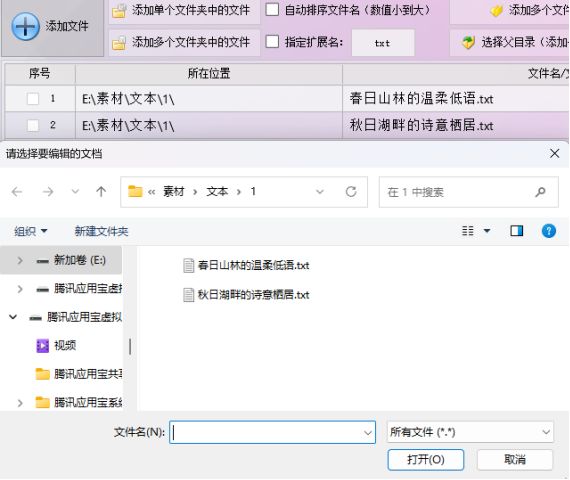The width and height of the screenshot is (570, 480).
Task: Click the refresh icon in address bar
Action: click(351, 192)
